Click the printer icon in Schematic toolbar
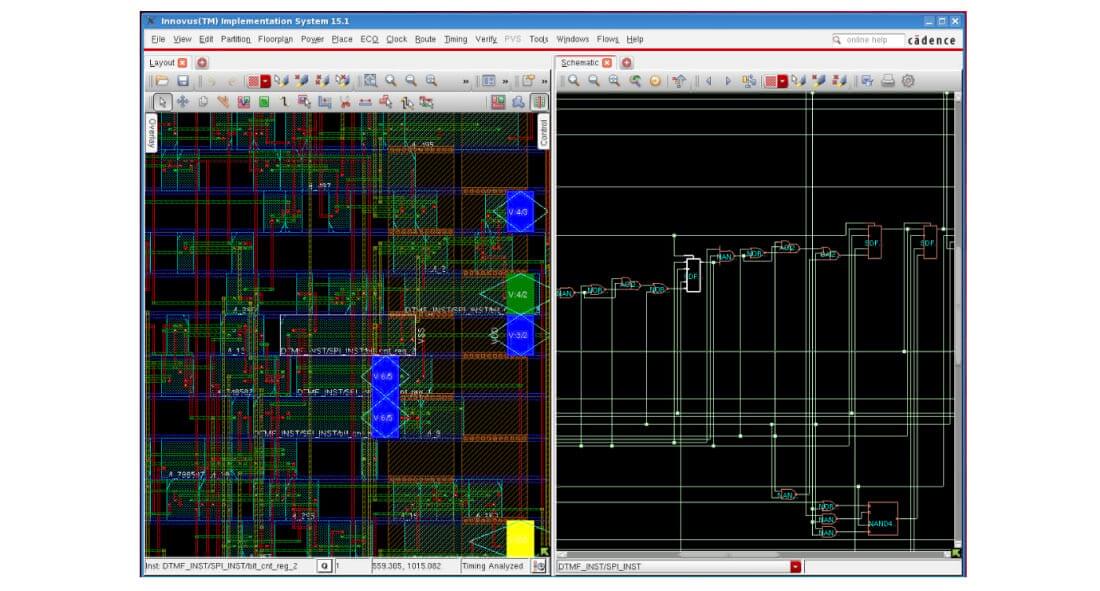 click(x=887, y=81)
